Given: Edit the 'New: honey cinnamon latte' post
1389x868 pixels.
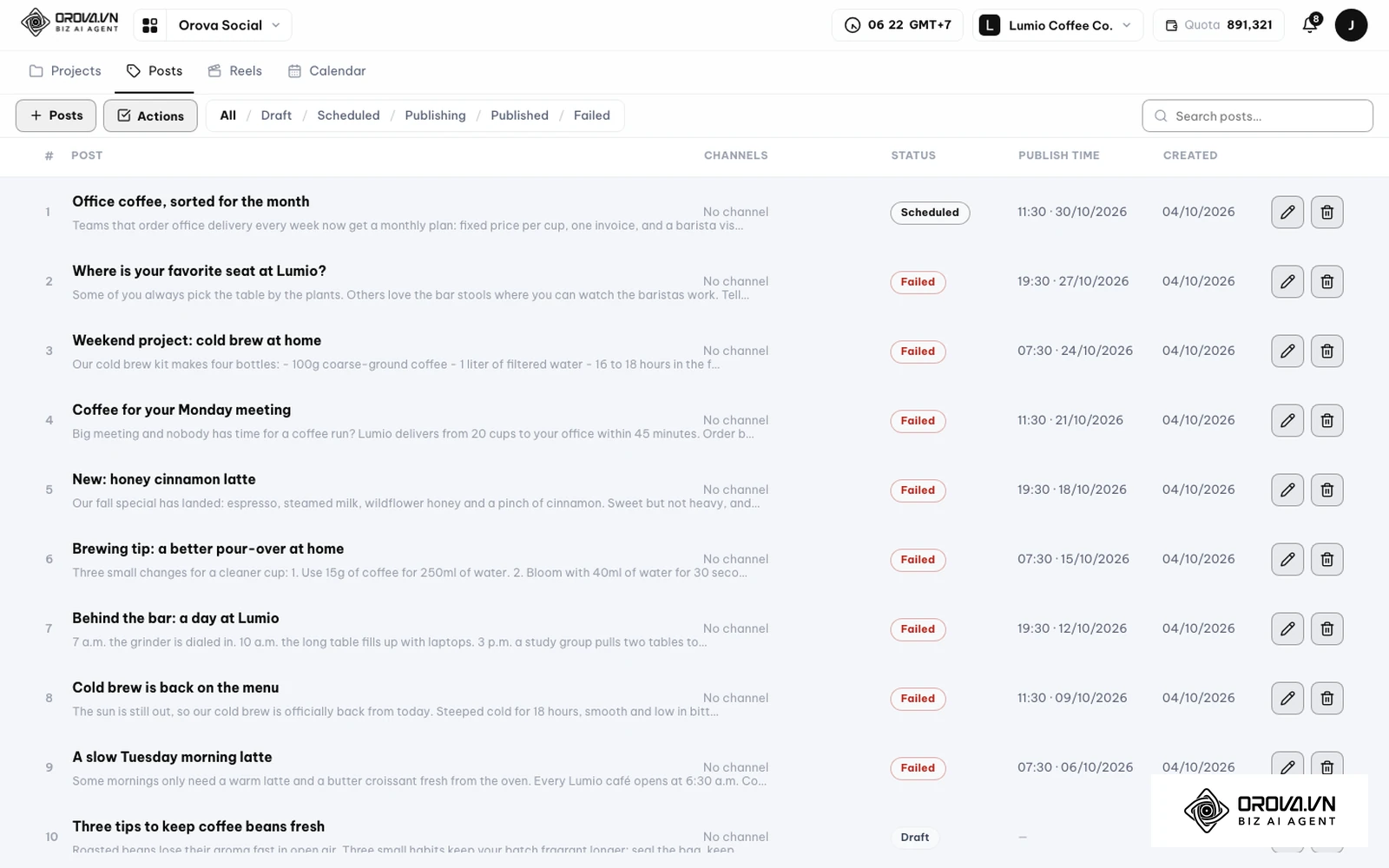Looking at the screenshot, I should coord(1287,490).
